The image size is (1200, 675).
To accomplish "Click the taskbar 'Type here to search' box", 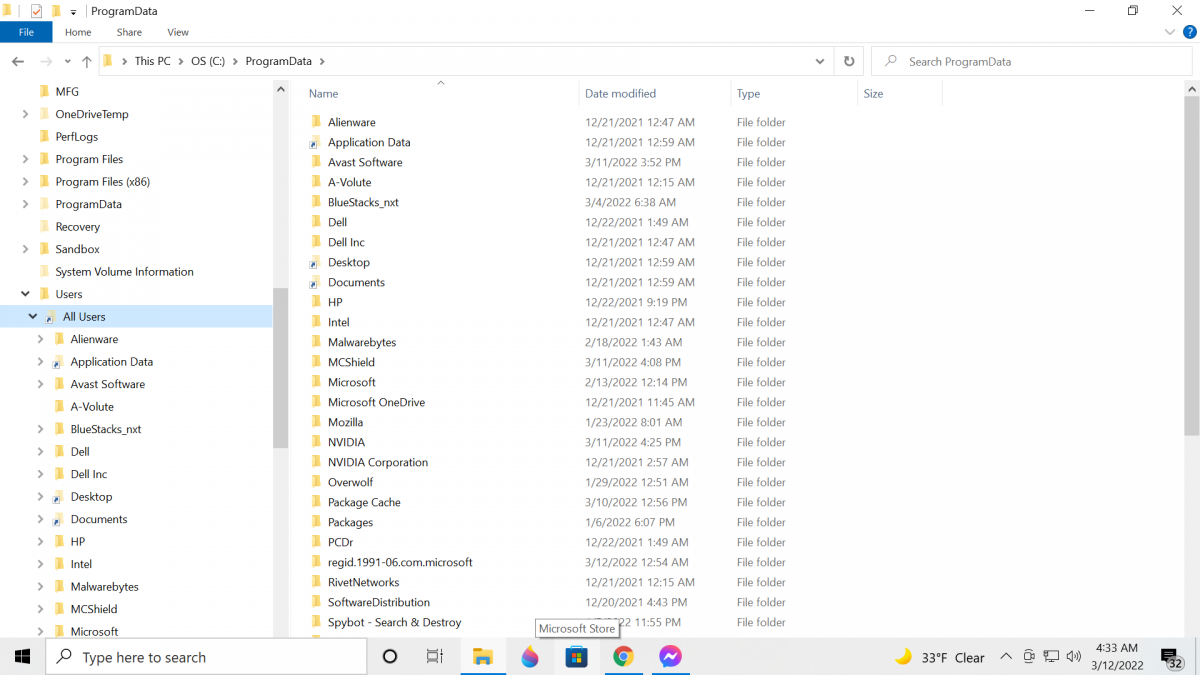I will (207, 657).
